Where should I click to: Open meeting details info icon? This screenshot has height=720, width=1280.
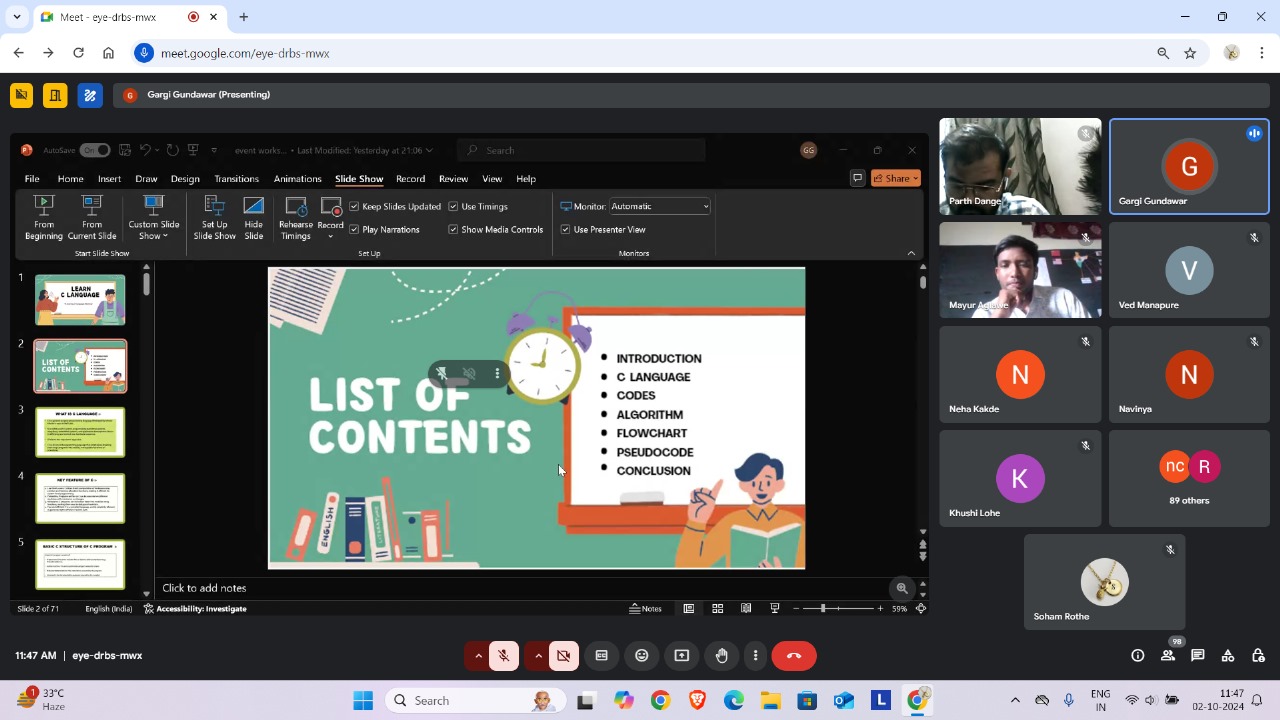pyautogui.click(x=1137, y=656)
